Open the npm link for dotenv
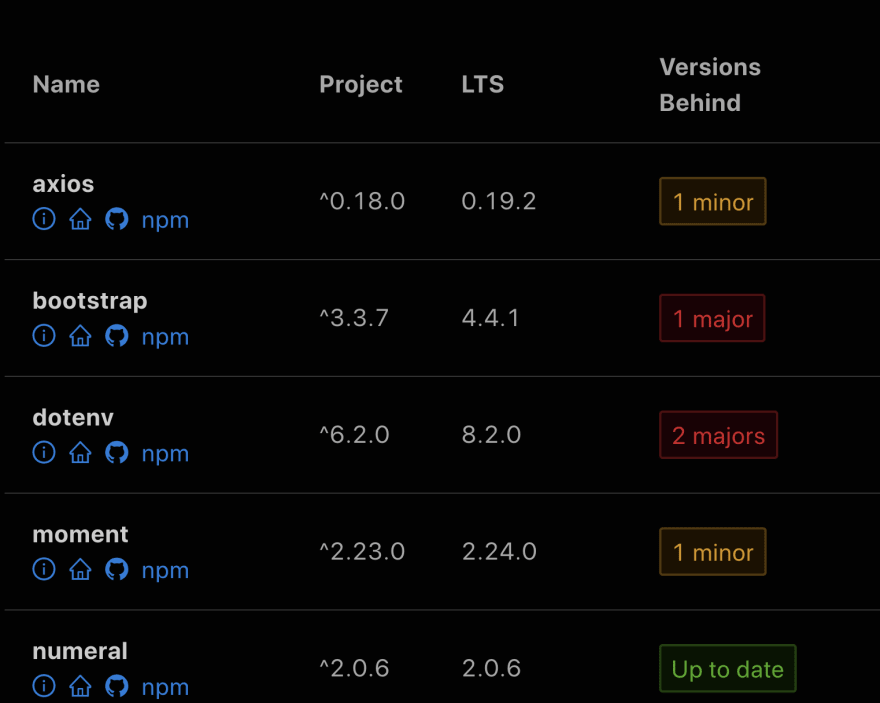880x703 pixels. [x=165, y=453]
